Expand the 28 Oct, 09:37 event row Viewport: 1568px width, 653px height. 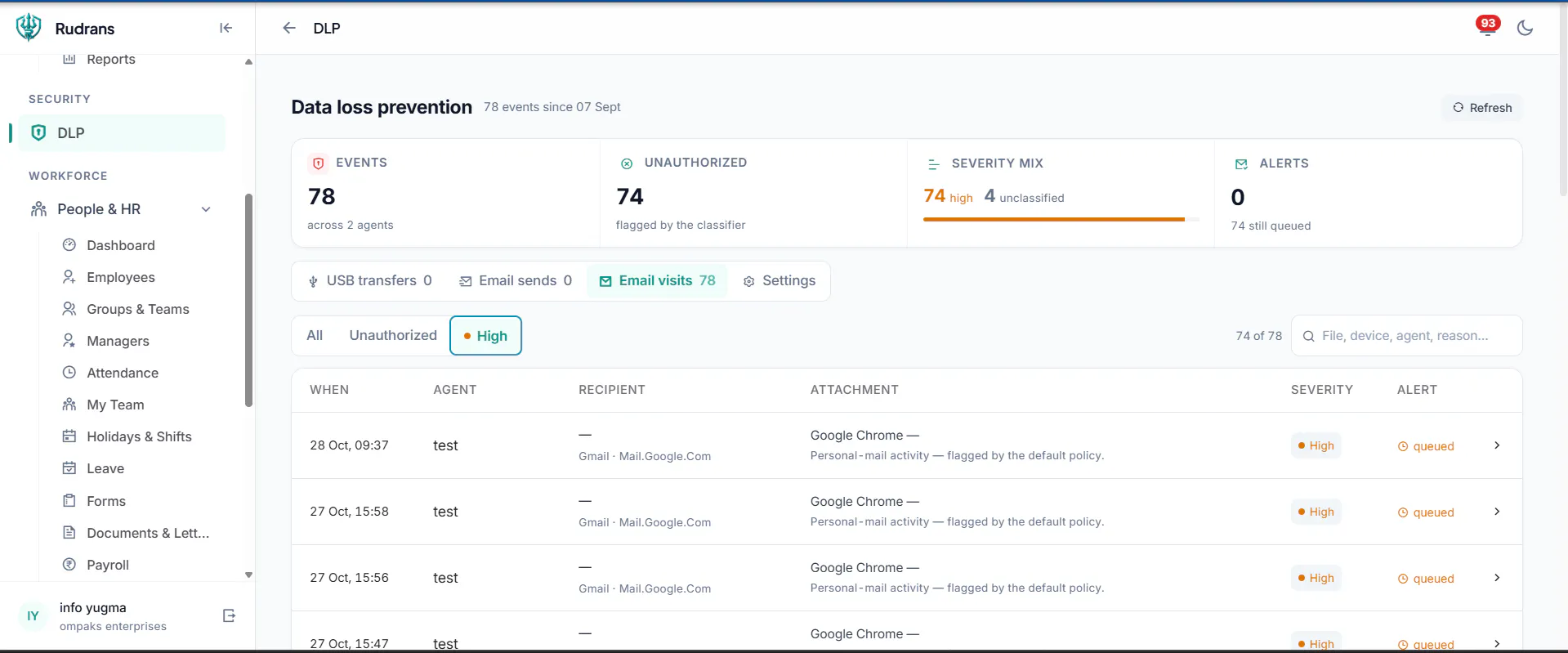point(906,445)
